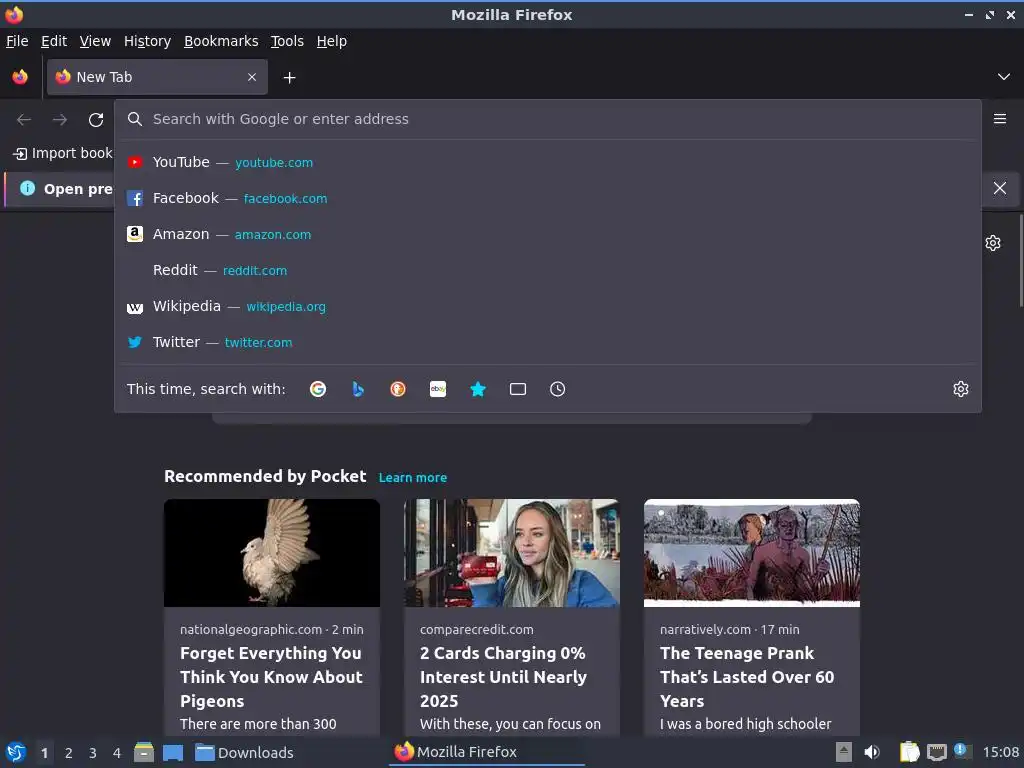Click the 15:08 clock in taskbar
The image size is (1024, 768).
click(x=1000, y=752)
